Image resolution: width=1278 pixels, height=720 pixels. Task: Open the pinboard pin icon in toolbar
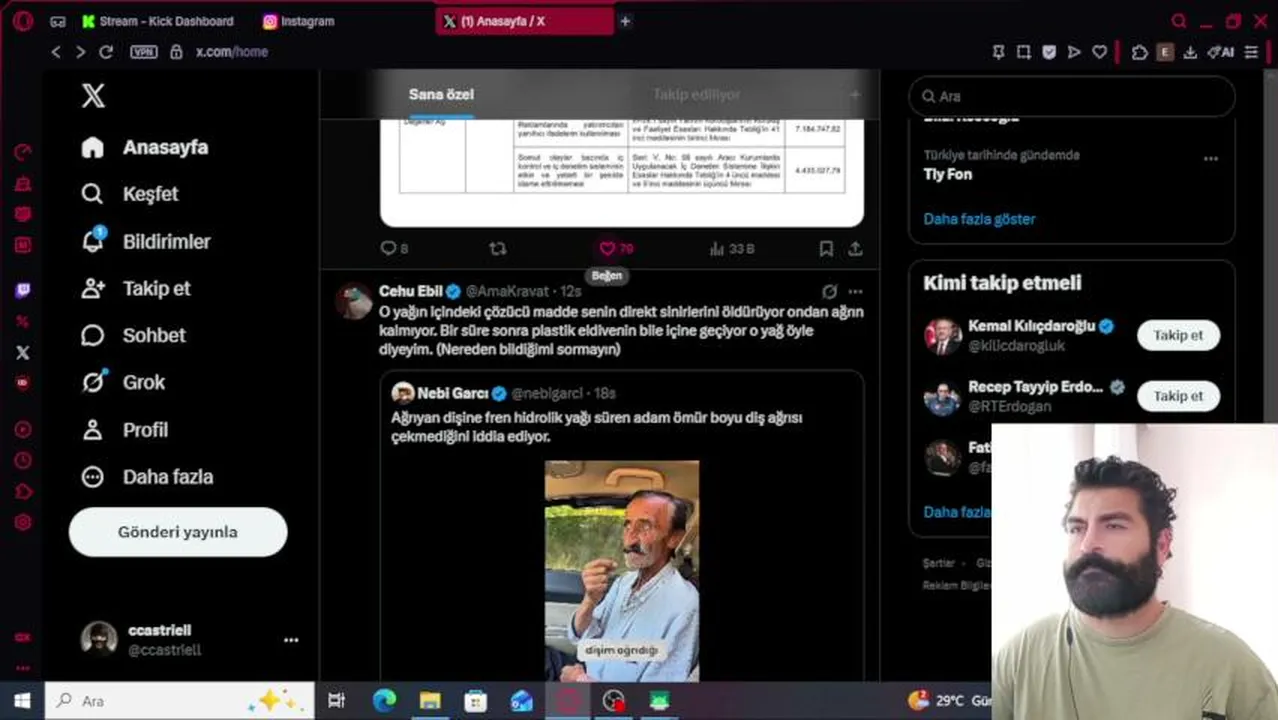998,52
